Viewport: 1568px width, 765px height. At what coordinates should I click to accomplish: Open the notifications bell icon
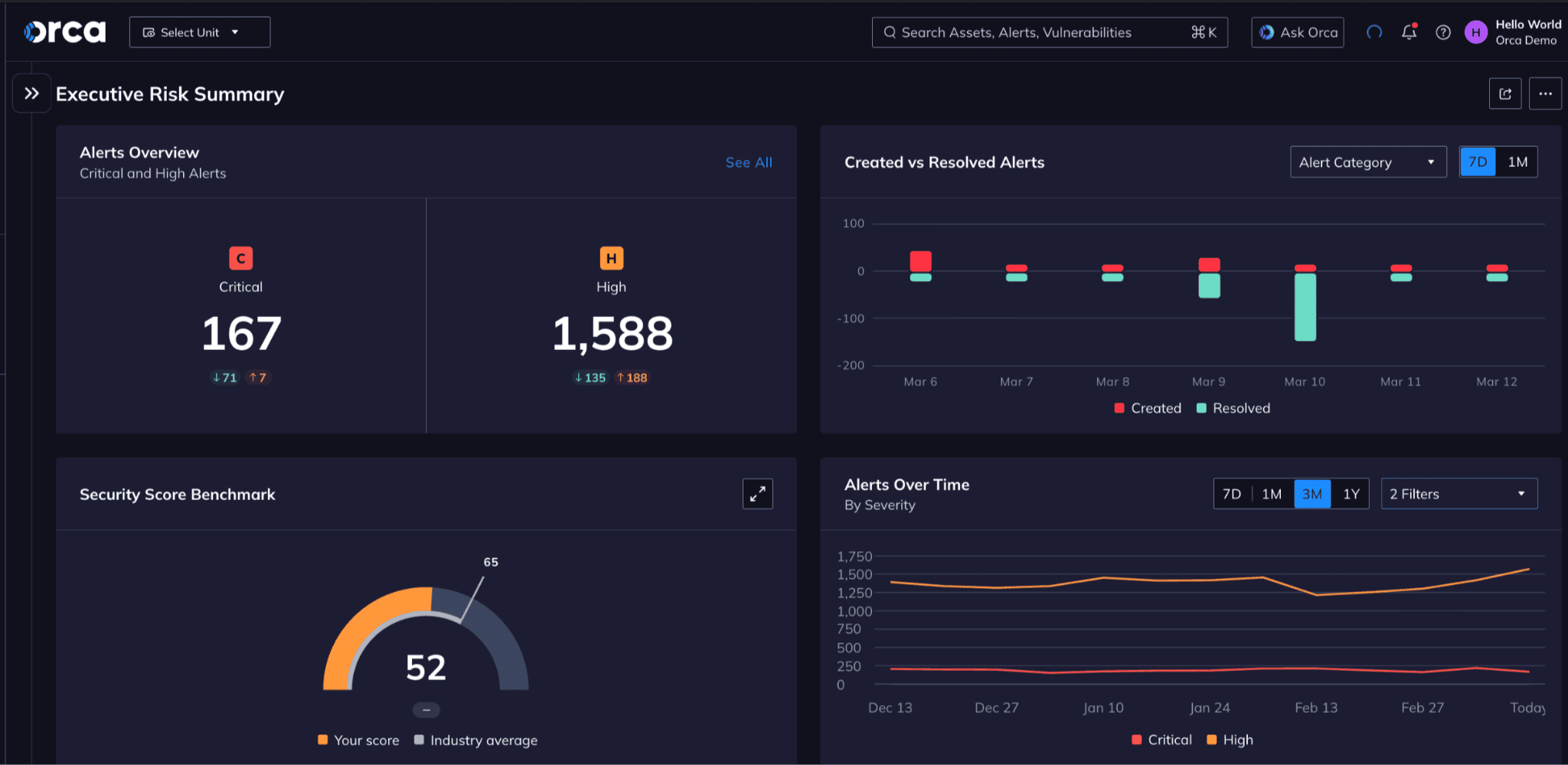1409,32
